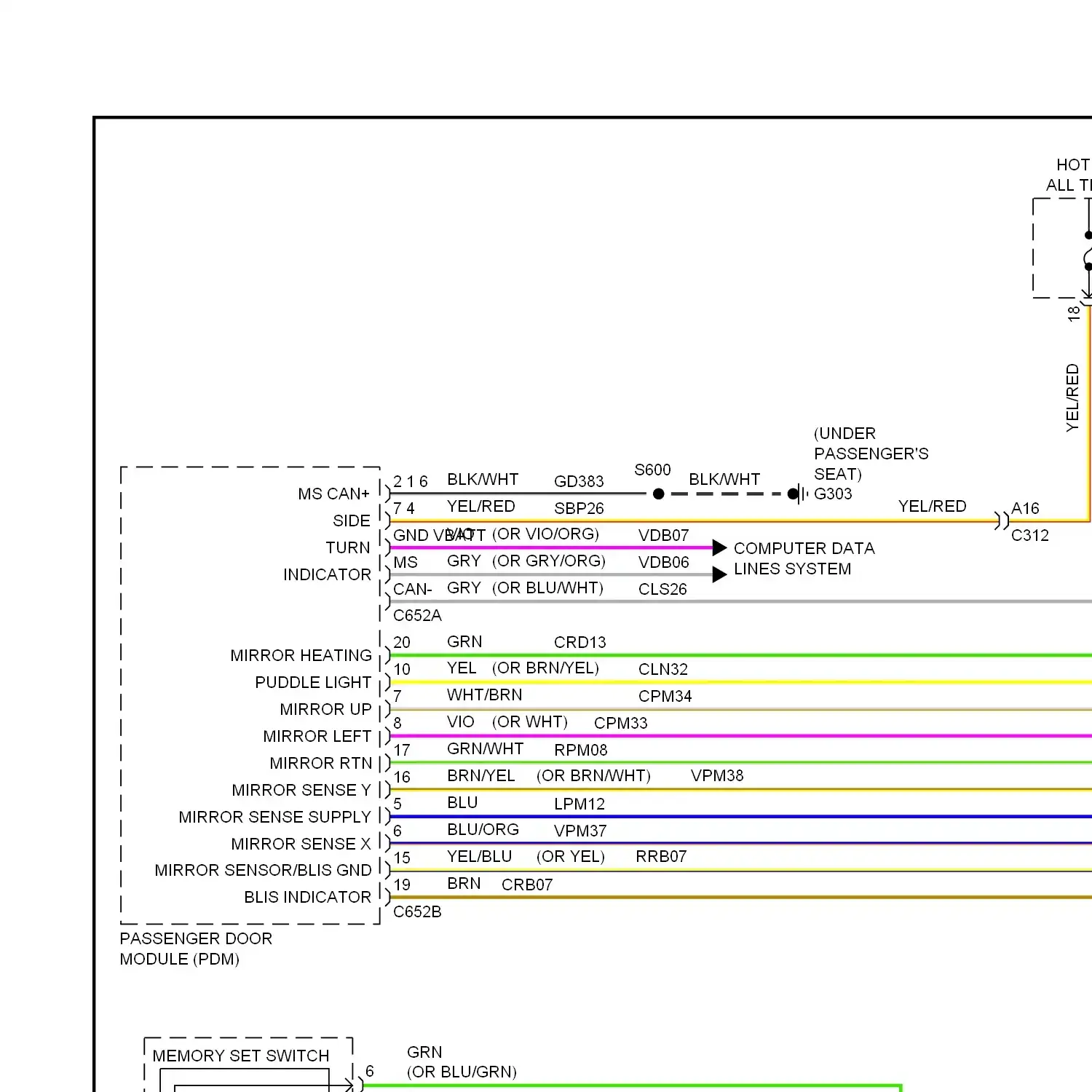Select circuit code CLN32
1092x1092 pixels.
point(663,669)
